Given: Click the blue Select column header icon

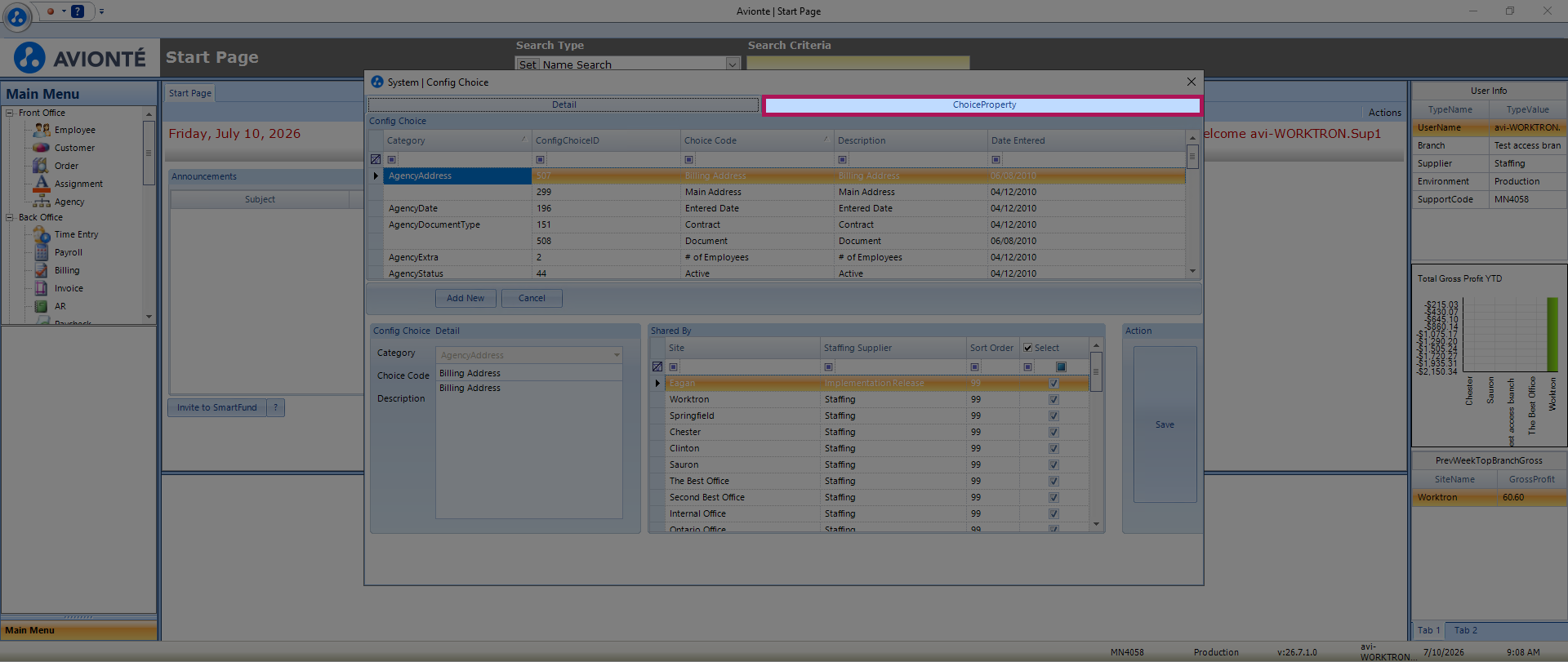Looking at the screenshot, I should (1061, 367).
